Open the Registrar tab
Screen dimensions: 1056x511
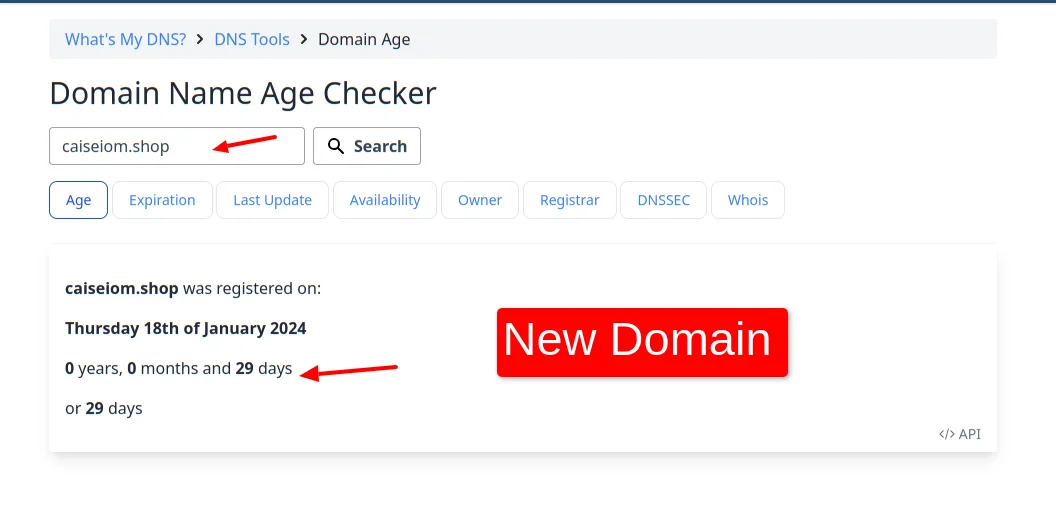point(569,200)
